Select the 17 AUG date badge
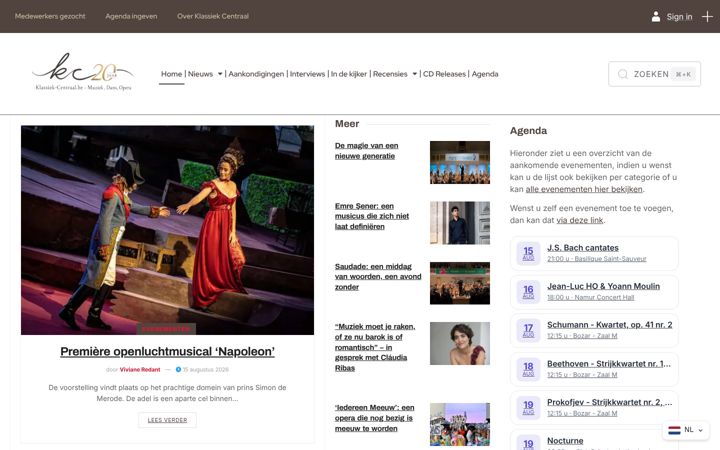Screen dimensions: 720x450 528,330
